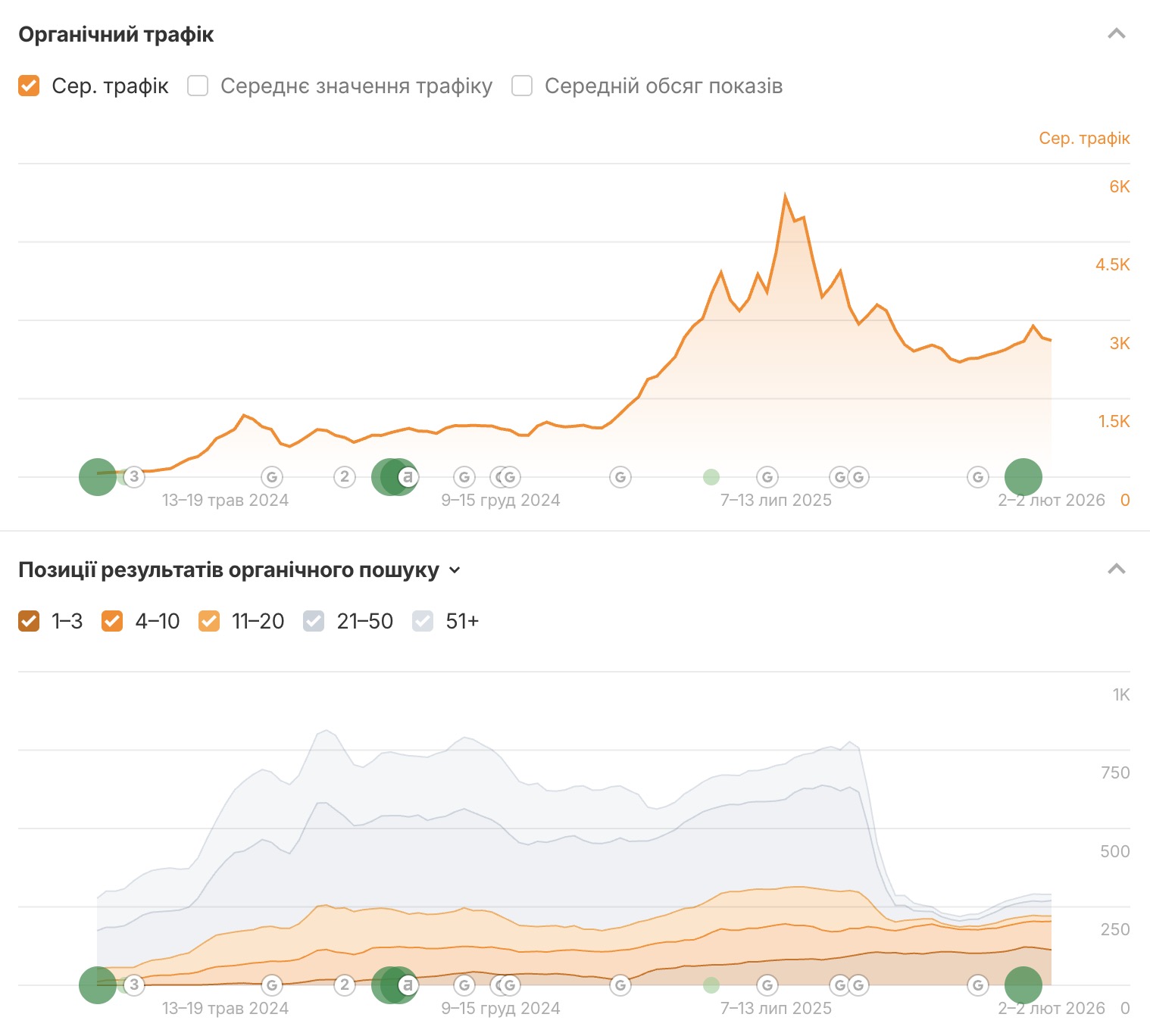Screen dimensions: 1150x1036
Task: Toggle the '21–50' positions checkbox
Action: coord(314,621)
